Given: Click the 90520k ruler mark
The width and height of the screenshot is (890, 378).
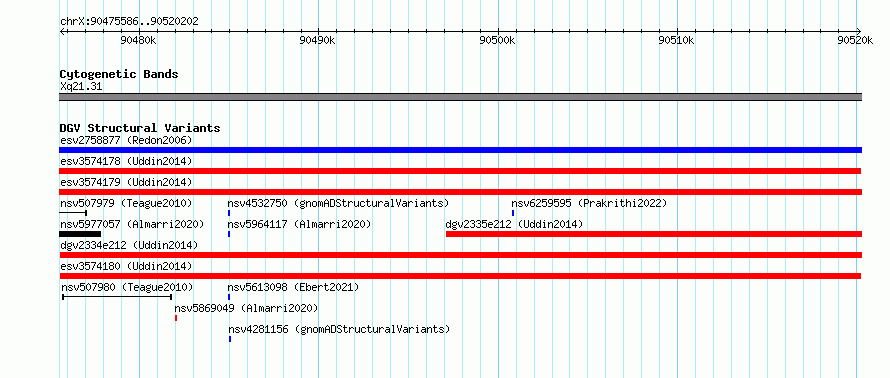Looking at the screenshot, I should click(x=855, y=40).
